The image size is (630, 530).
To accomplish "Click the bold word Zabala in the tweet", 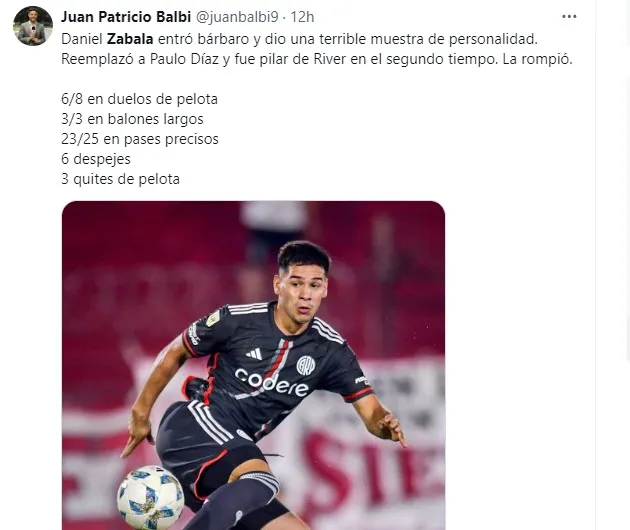I will click(x=130, y=39).
